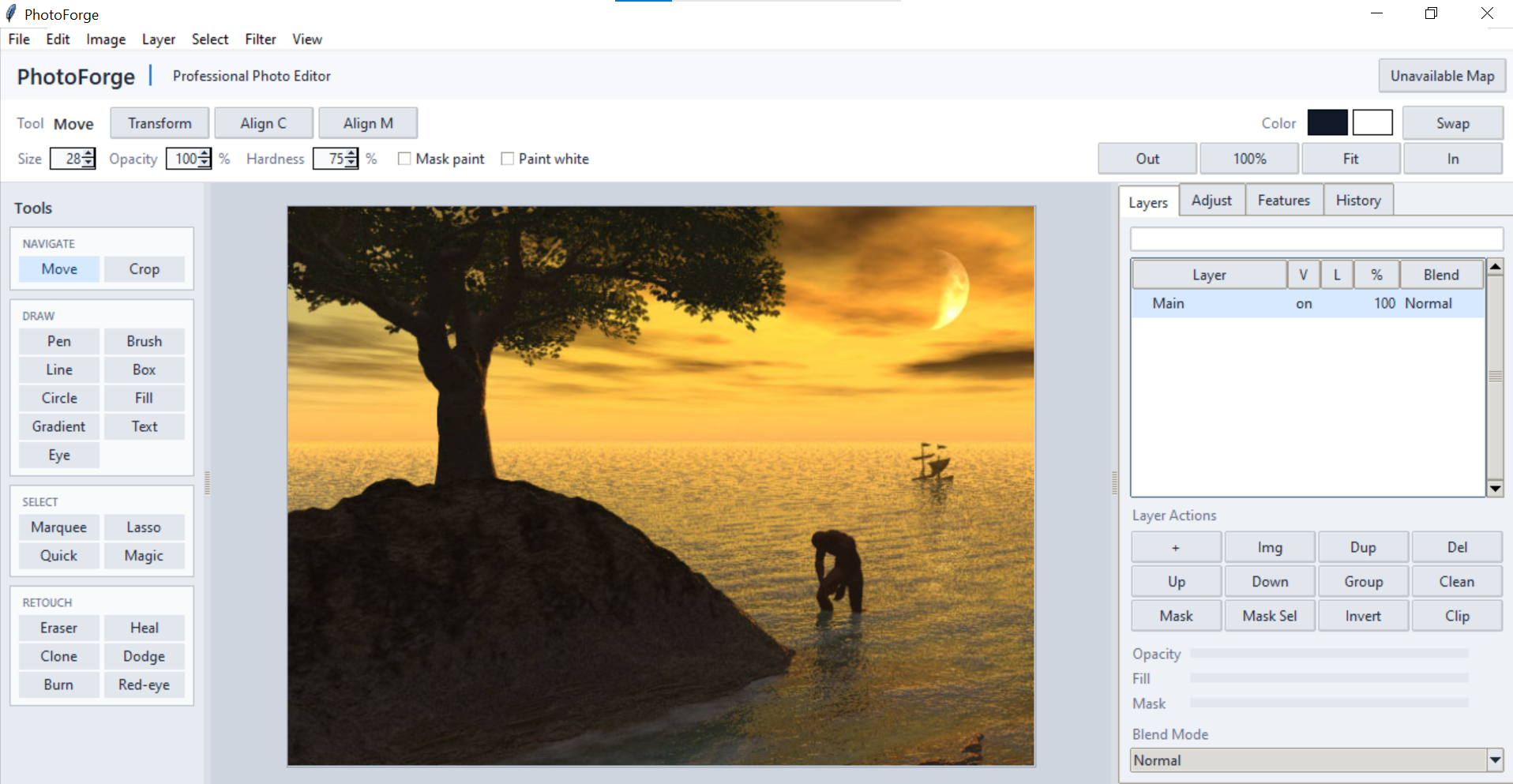The height and width of the screenshot is (784, 1513).
Task: Select the Main layer row
Action: point(1308,304)
